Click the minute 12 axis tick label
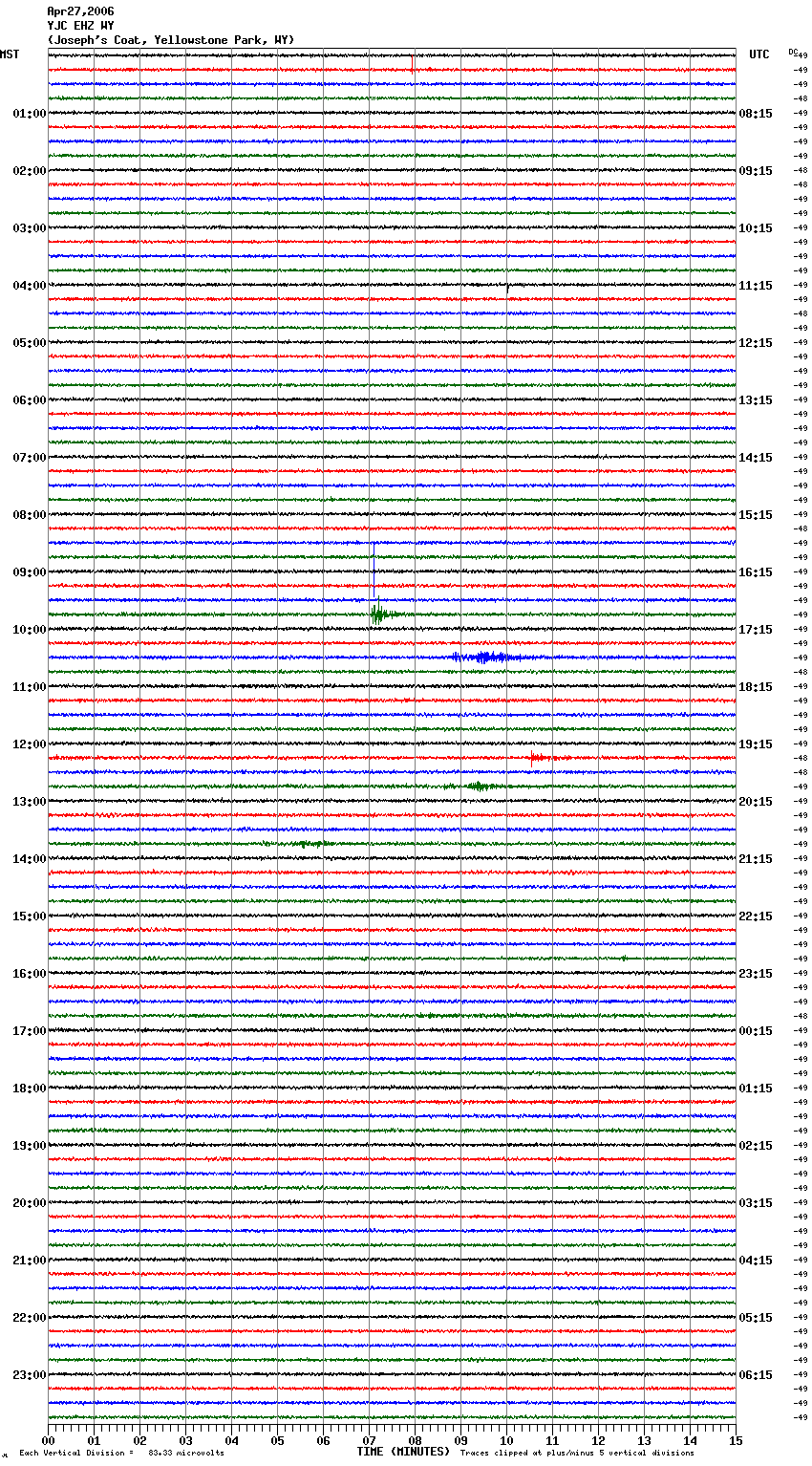Screen dimensions: 812x1466 pyautogui.click(x=598, y=1441)
